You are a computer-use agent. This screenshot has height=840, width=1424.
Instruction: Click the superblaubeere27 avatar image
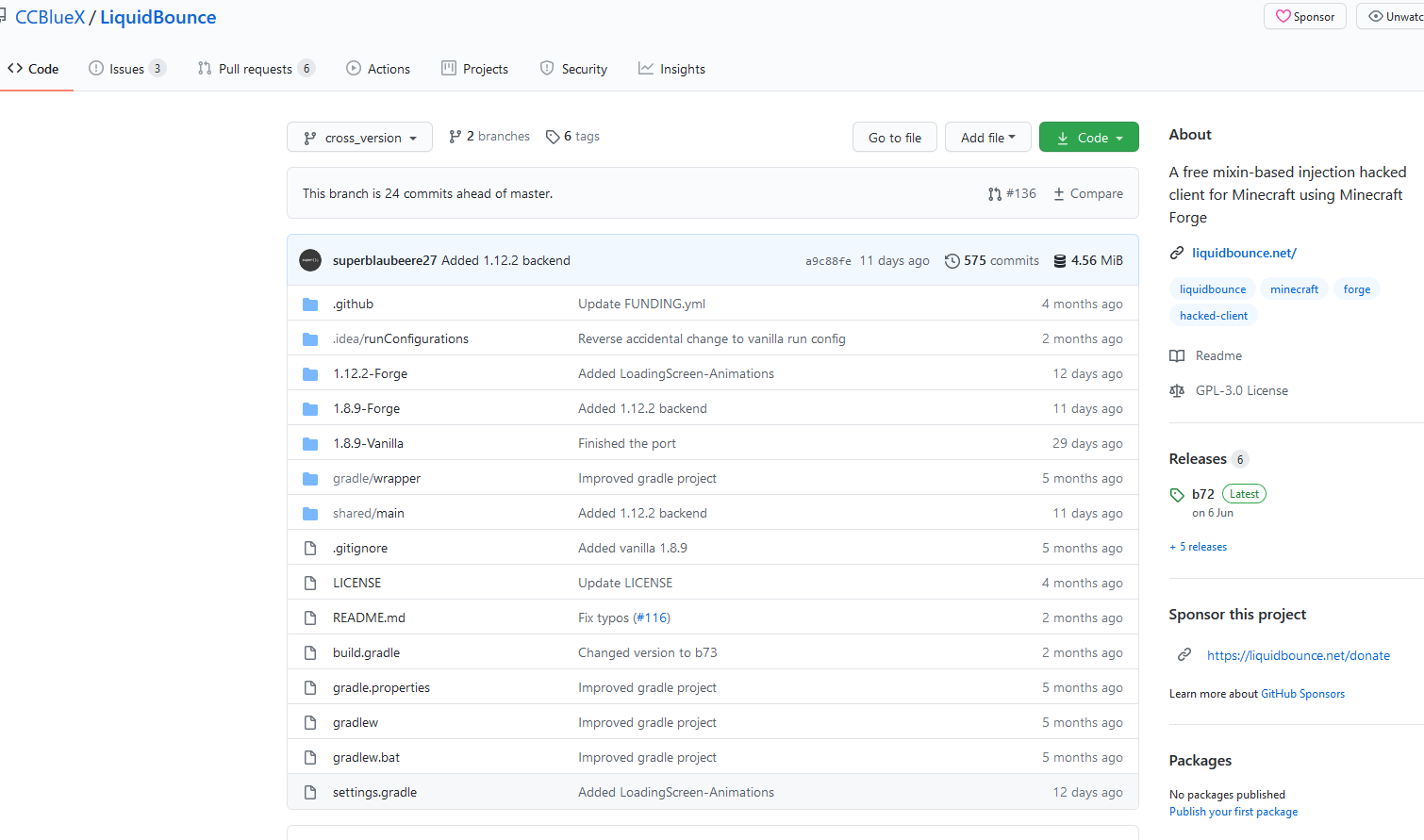tap(310, 260)
